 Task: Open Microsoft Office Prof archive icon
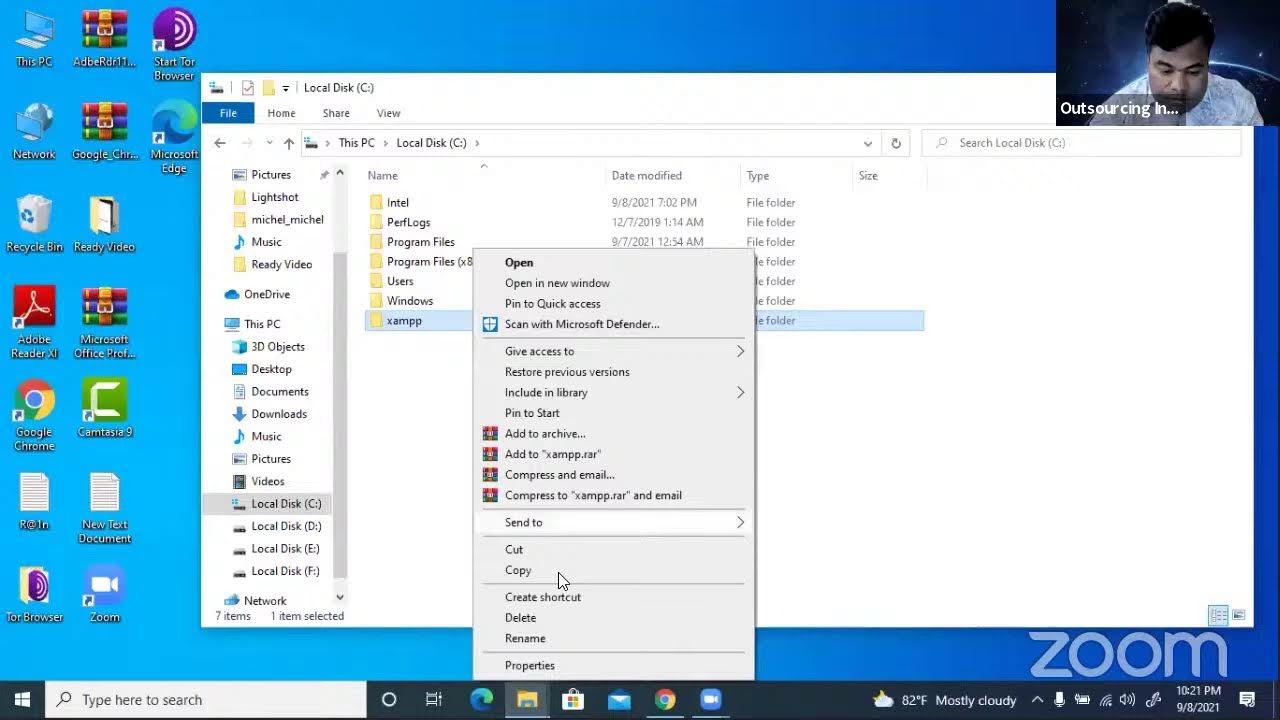click(104, 322)
